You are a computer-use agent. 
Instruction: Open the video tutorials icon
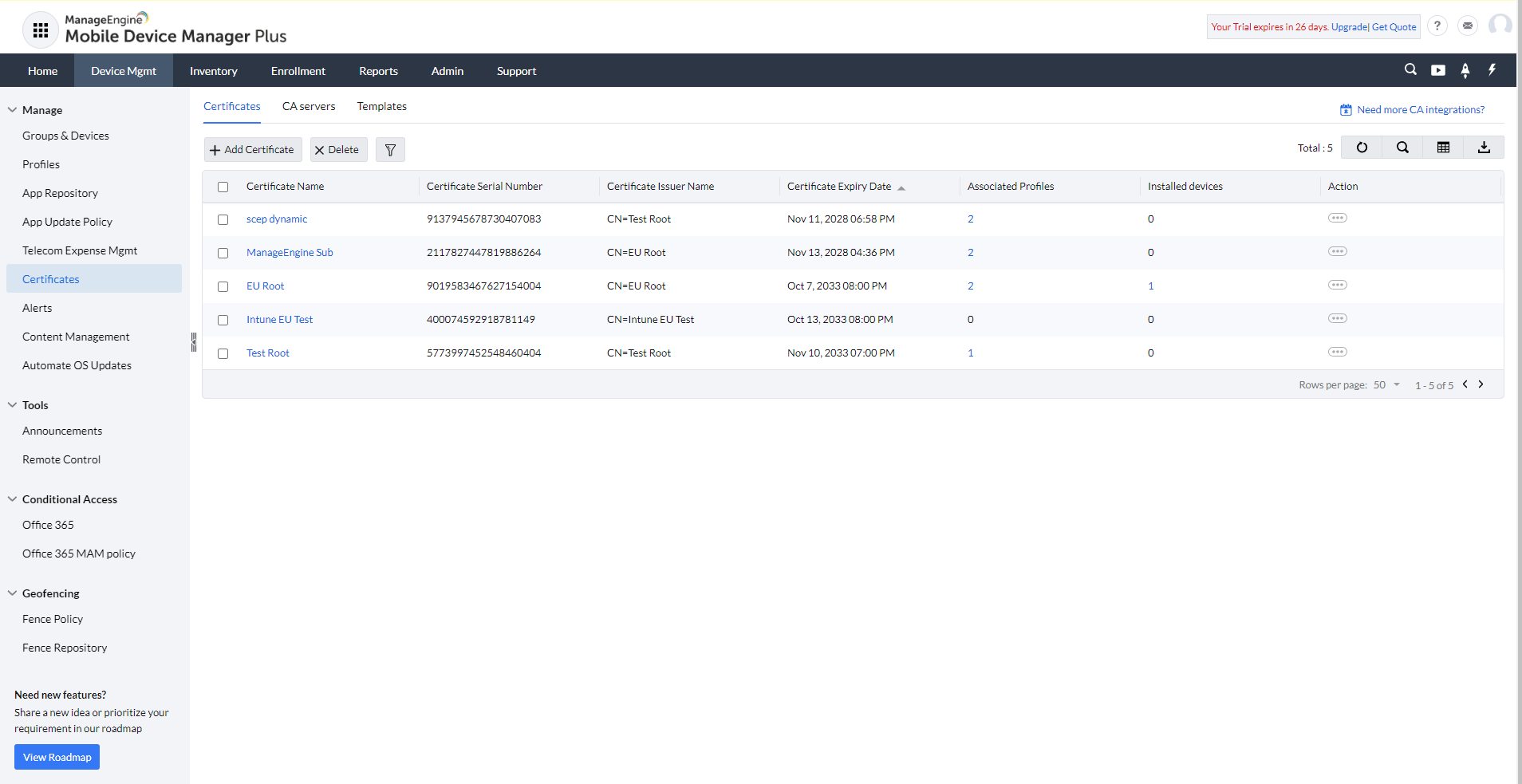tap(1438, 70)
